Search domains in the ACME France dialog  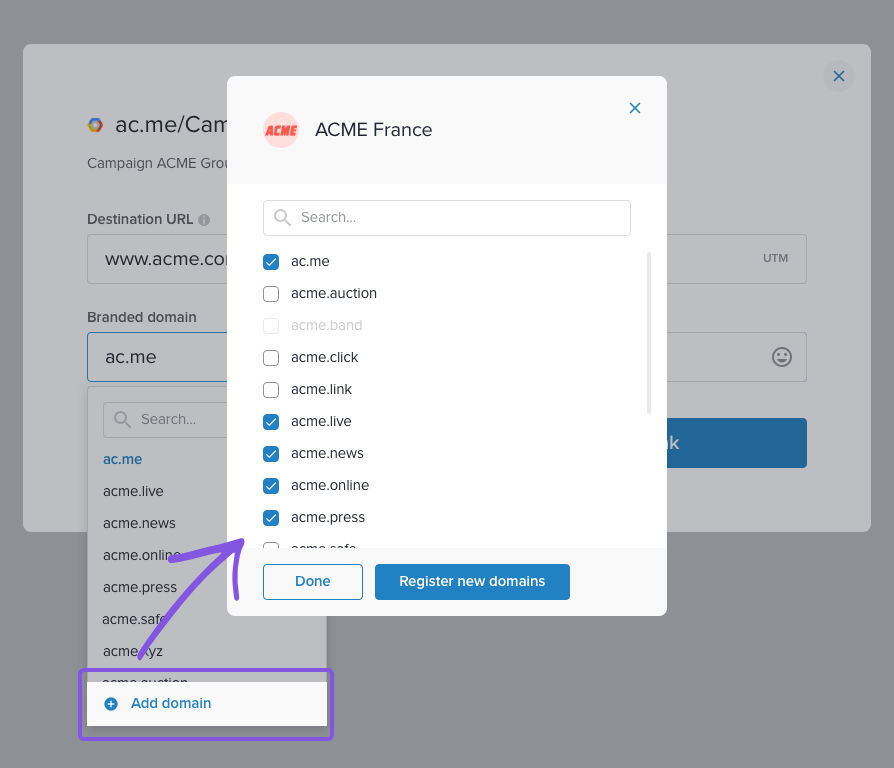coord(446,218)
